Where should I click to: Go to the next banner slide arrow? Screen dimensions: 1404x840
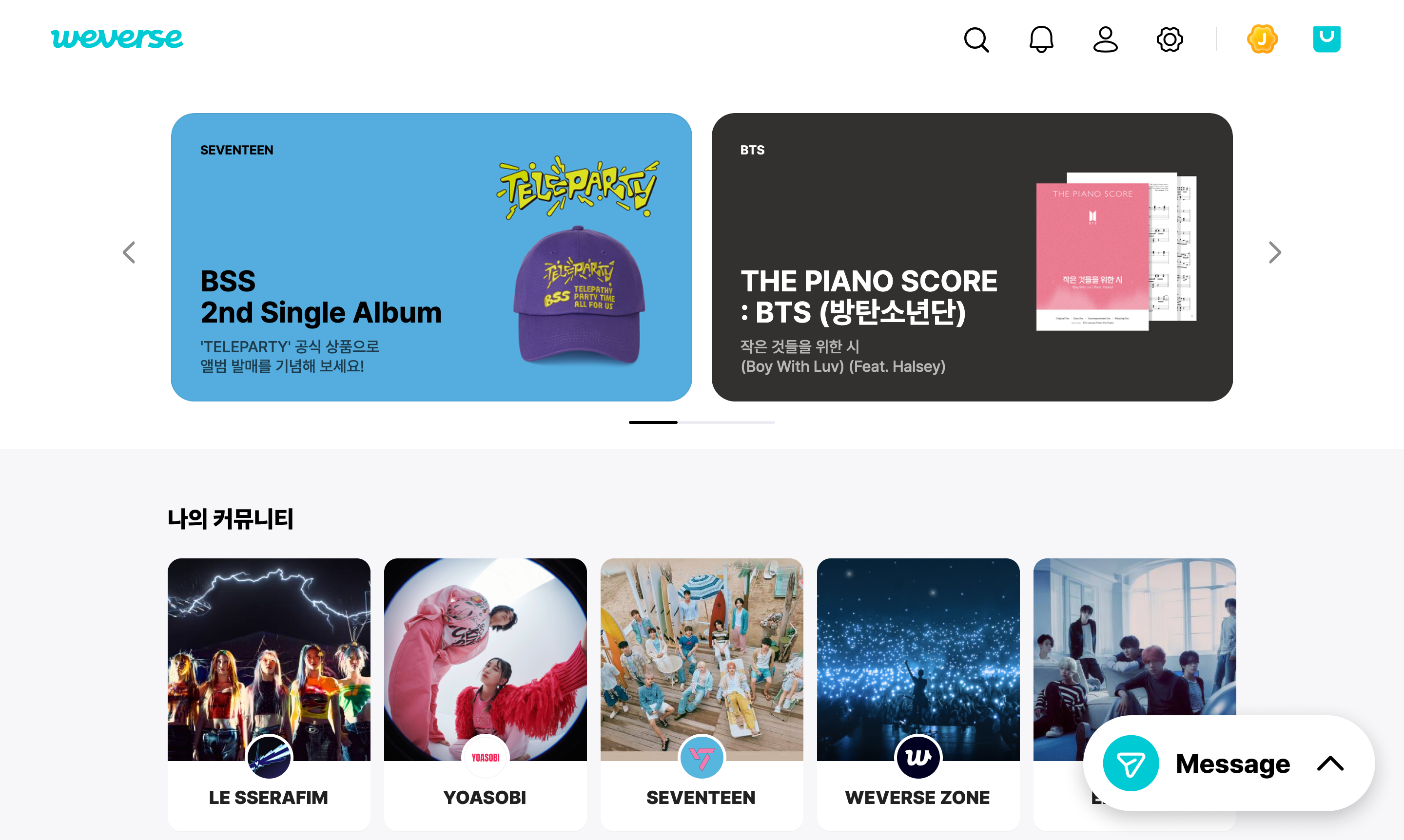1274,252
